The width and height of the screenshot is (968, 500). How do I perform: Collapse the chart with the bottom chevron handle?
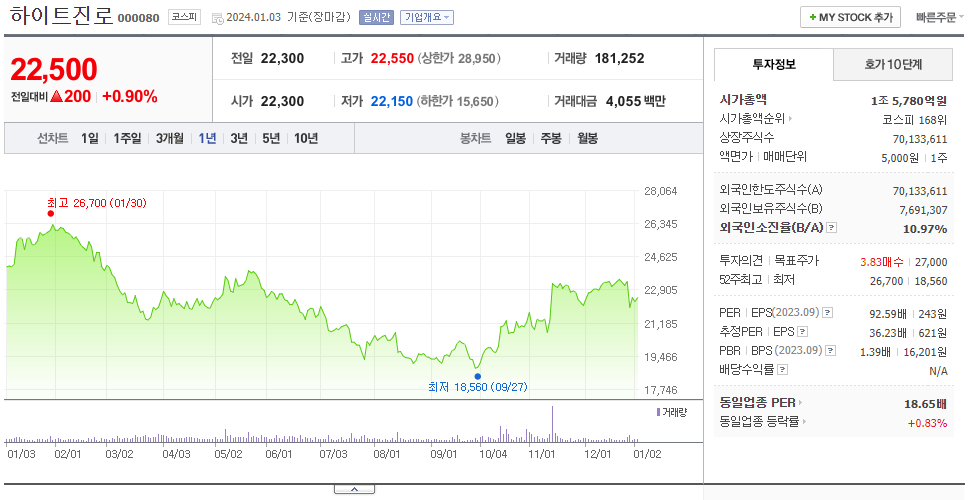(354, 490)
